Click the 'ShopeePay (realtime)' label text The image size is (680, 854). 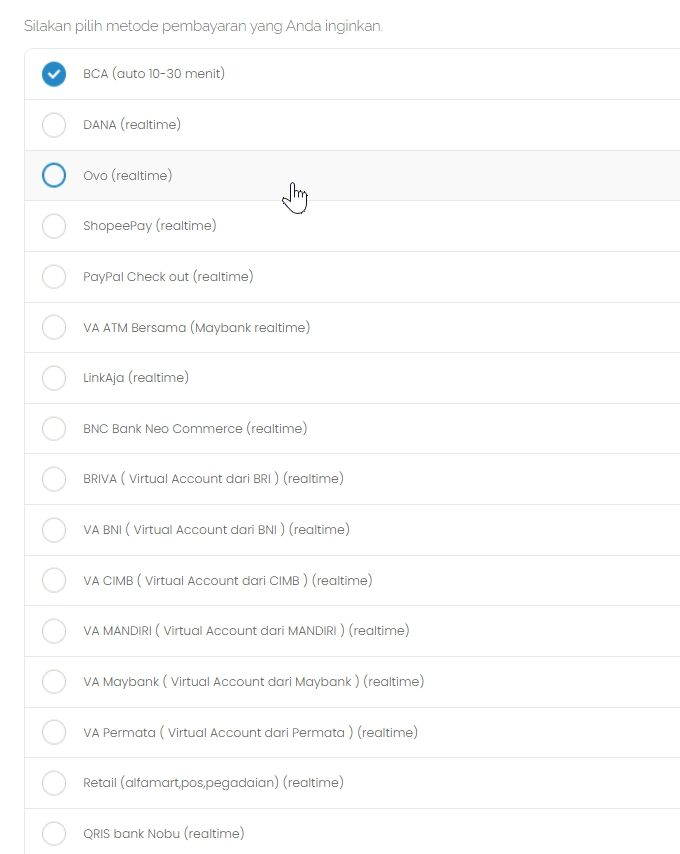point(150,225)
